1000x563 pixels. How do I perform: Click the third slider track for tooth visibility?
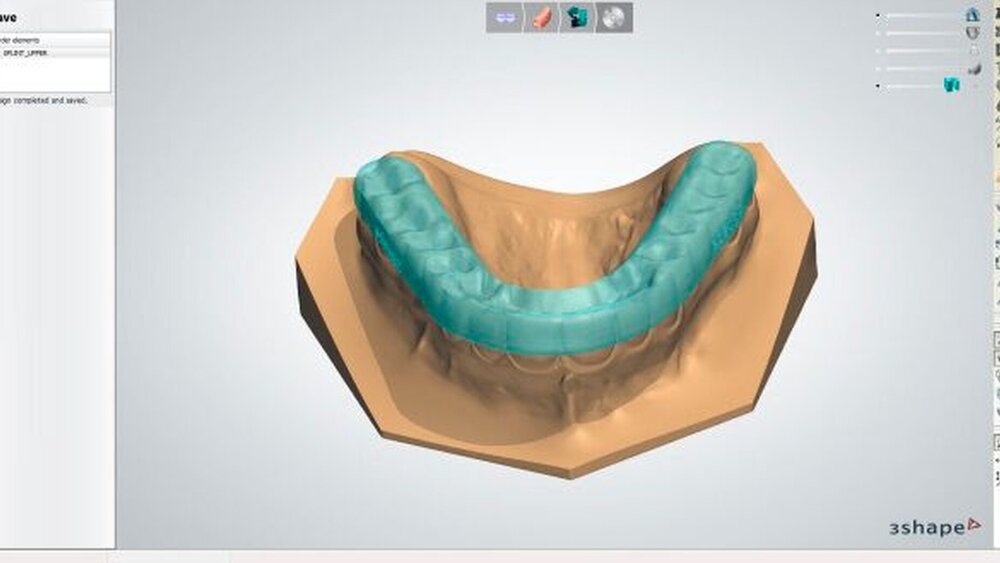pos(920,50)
